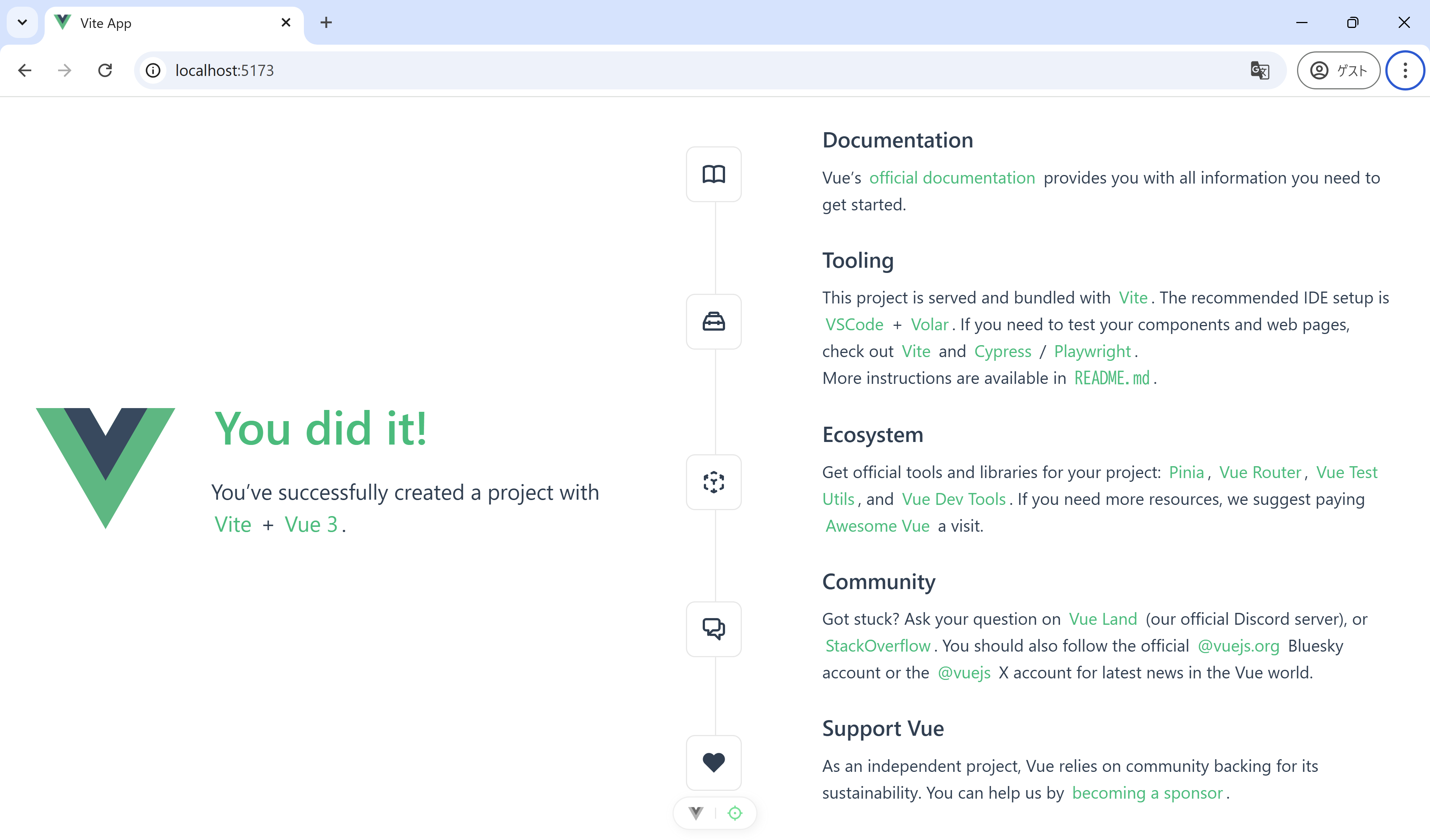The image size is (1430, 840).
Task: Click the becoming a sponsor link
Action: point(1147,793)
